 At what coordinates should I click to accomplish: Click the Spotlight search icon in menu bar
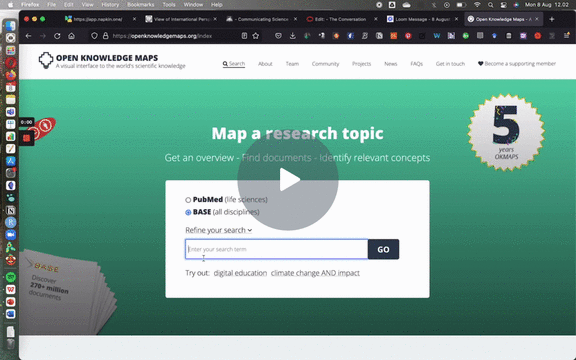pos(490,5)
